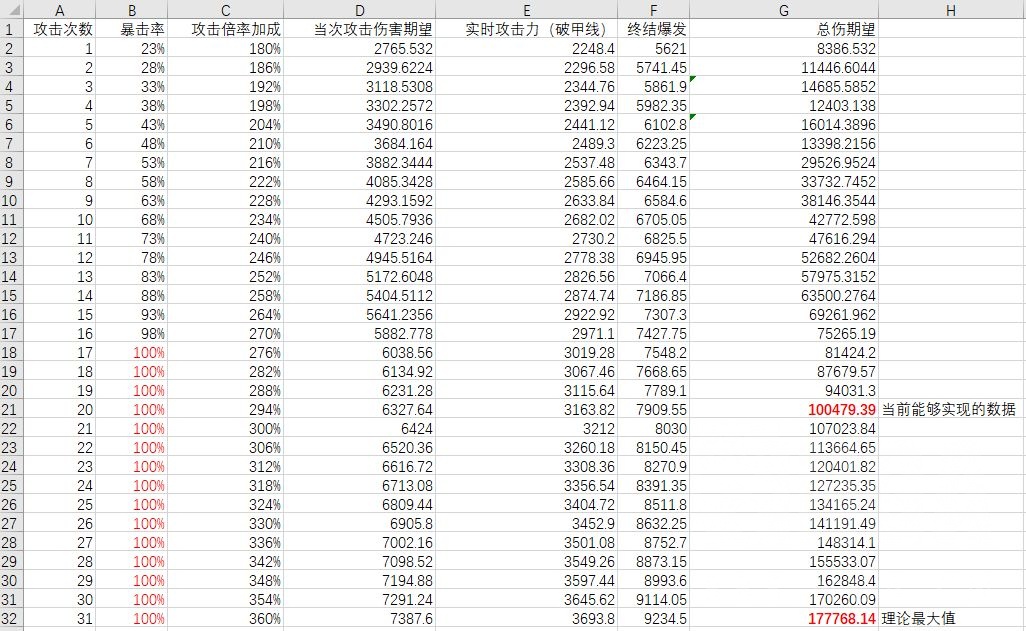
Task: Click the 总伤期望 header cell
Action: (x=784, y=29)
